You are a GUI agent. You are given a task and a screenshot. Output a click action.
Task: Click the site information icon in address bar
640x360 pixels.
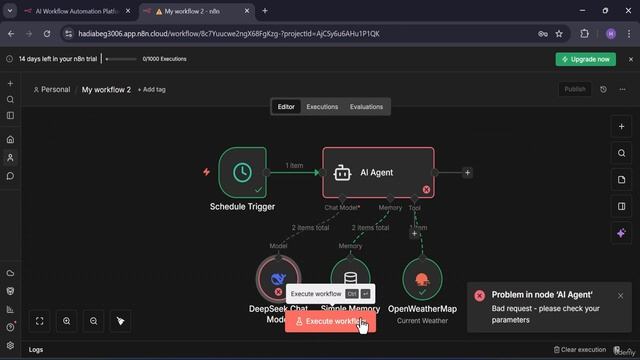point(68,34)
